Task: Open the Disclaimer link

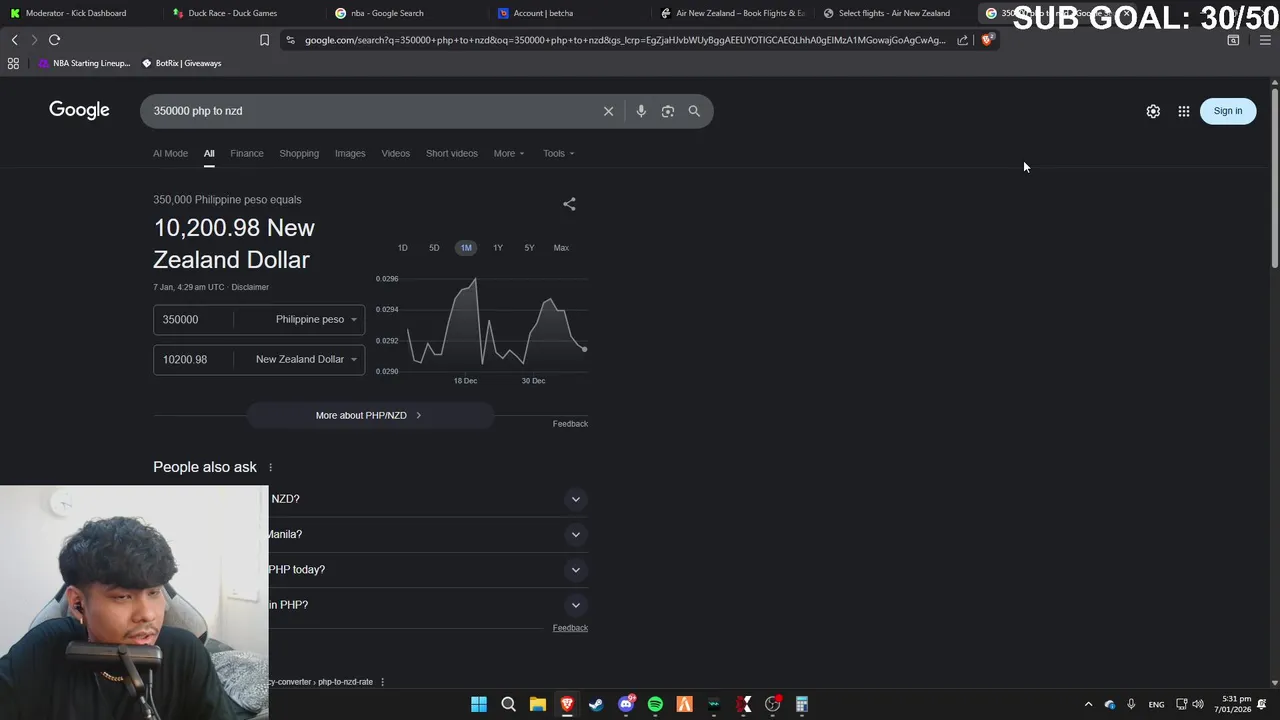Action: coord(250,287)
